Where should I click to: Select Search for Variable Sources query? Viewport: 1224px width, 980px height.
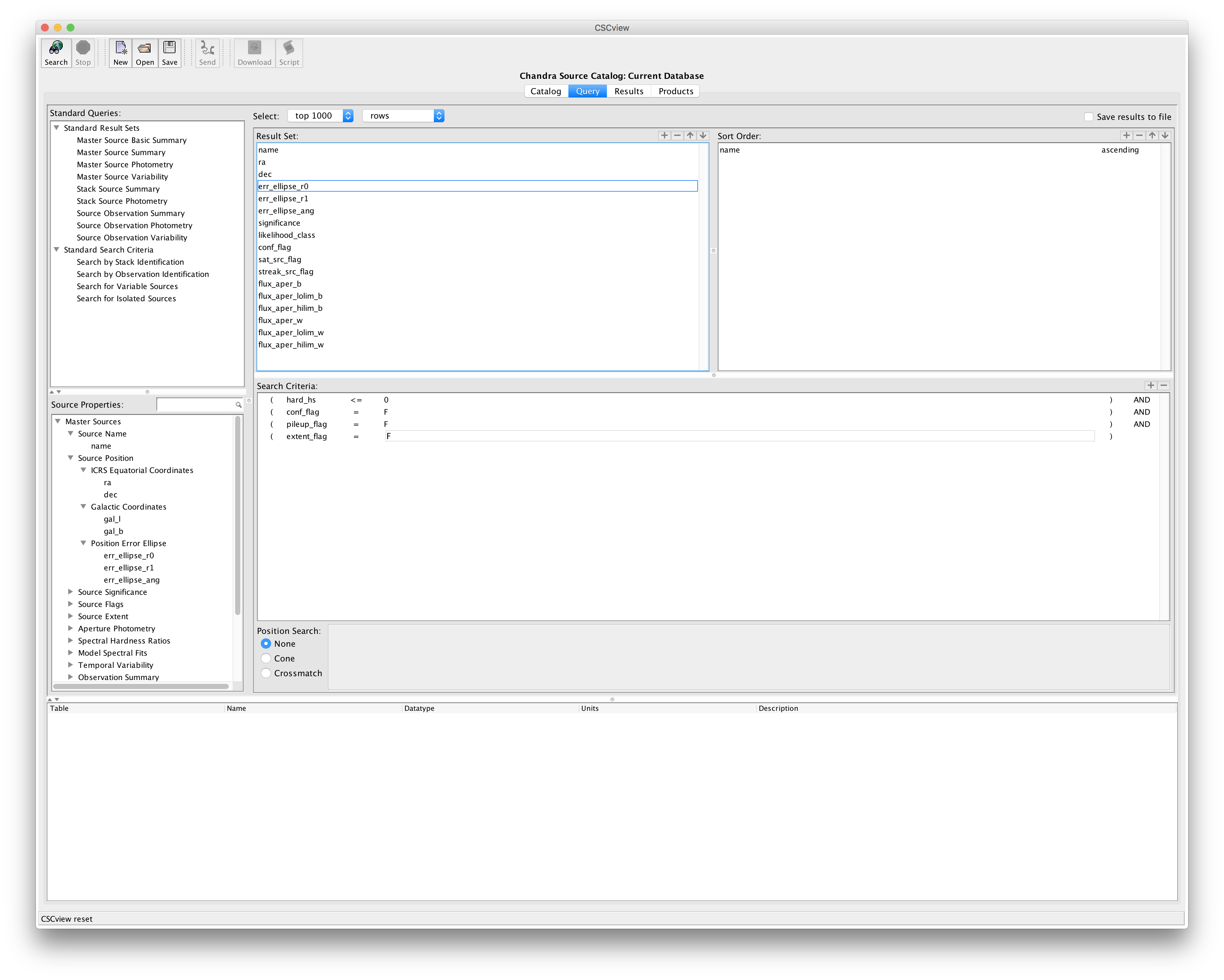(x=127, y=286)
